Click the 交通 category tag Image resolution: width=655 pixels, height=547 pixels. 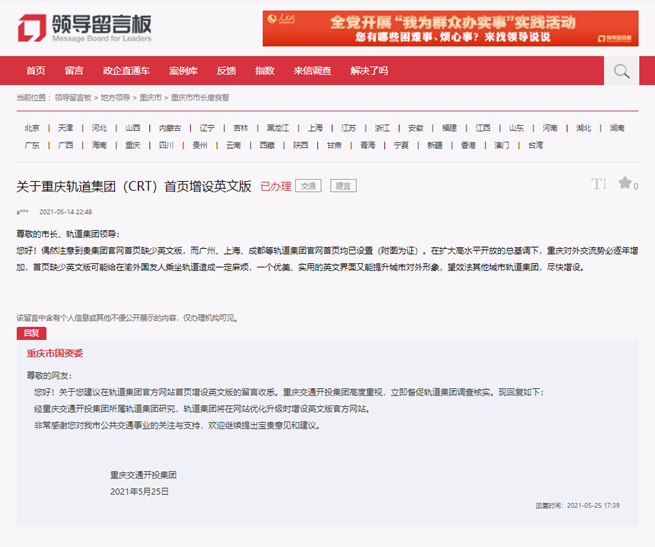309,186
